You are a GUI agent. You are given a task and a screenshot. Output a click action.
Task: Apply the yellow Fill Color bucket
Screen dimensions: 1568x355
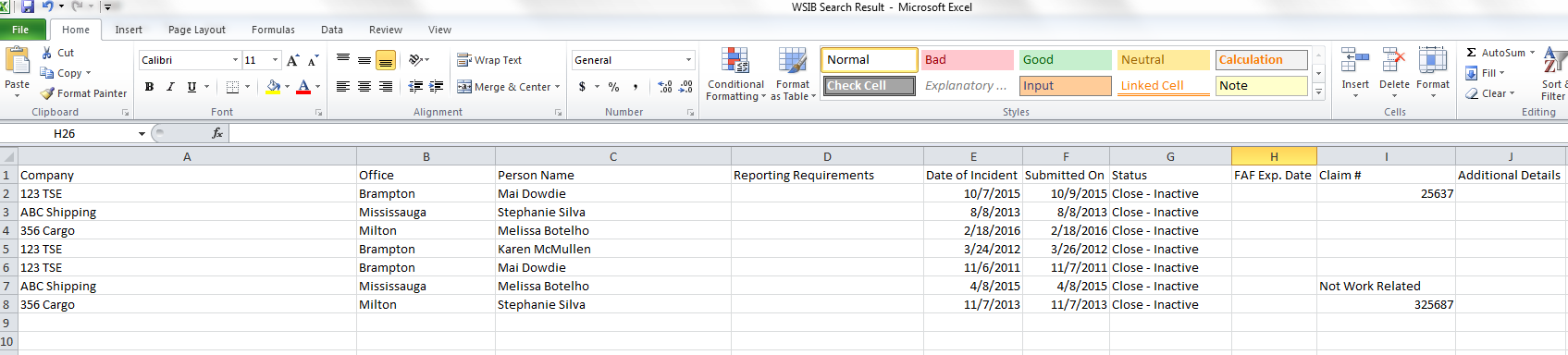click(x=273, y=87)
